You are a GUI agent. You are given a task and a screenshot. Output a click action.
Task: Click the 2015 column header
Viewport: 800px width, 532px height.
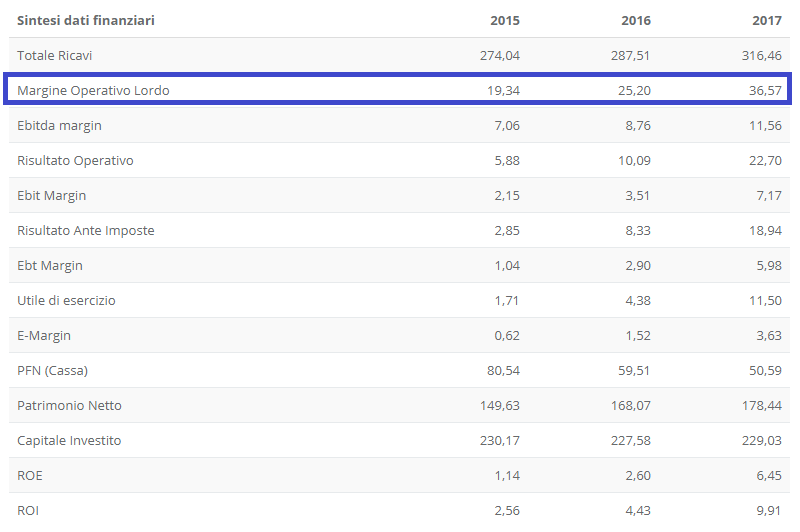(x=505, y=20)
